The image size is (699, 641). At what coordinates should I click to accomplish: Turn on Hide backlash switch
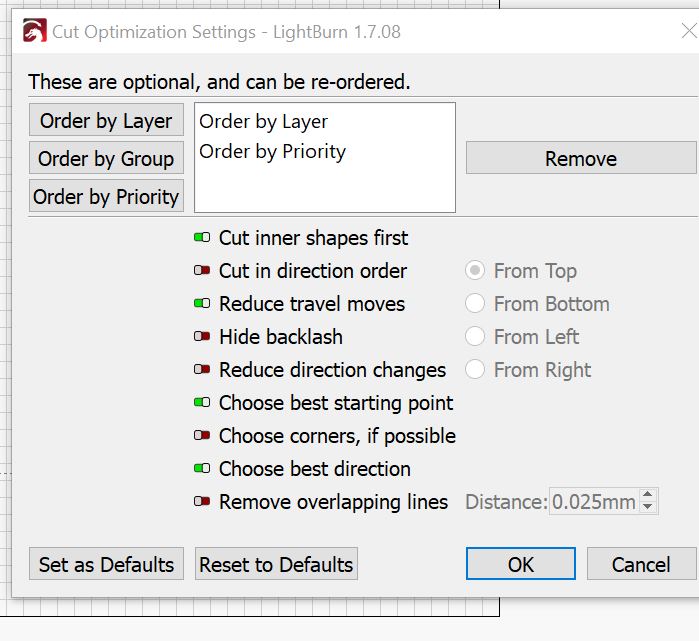click(x=202, y=337)
